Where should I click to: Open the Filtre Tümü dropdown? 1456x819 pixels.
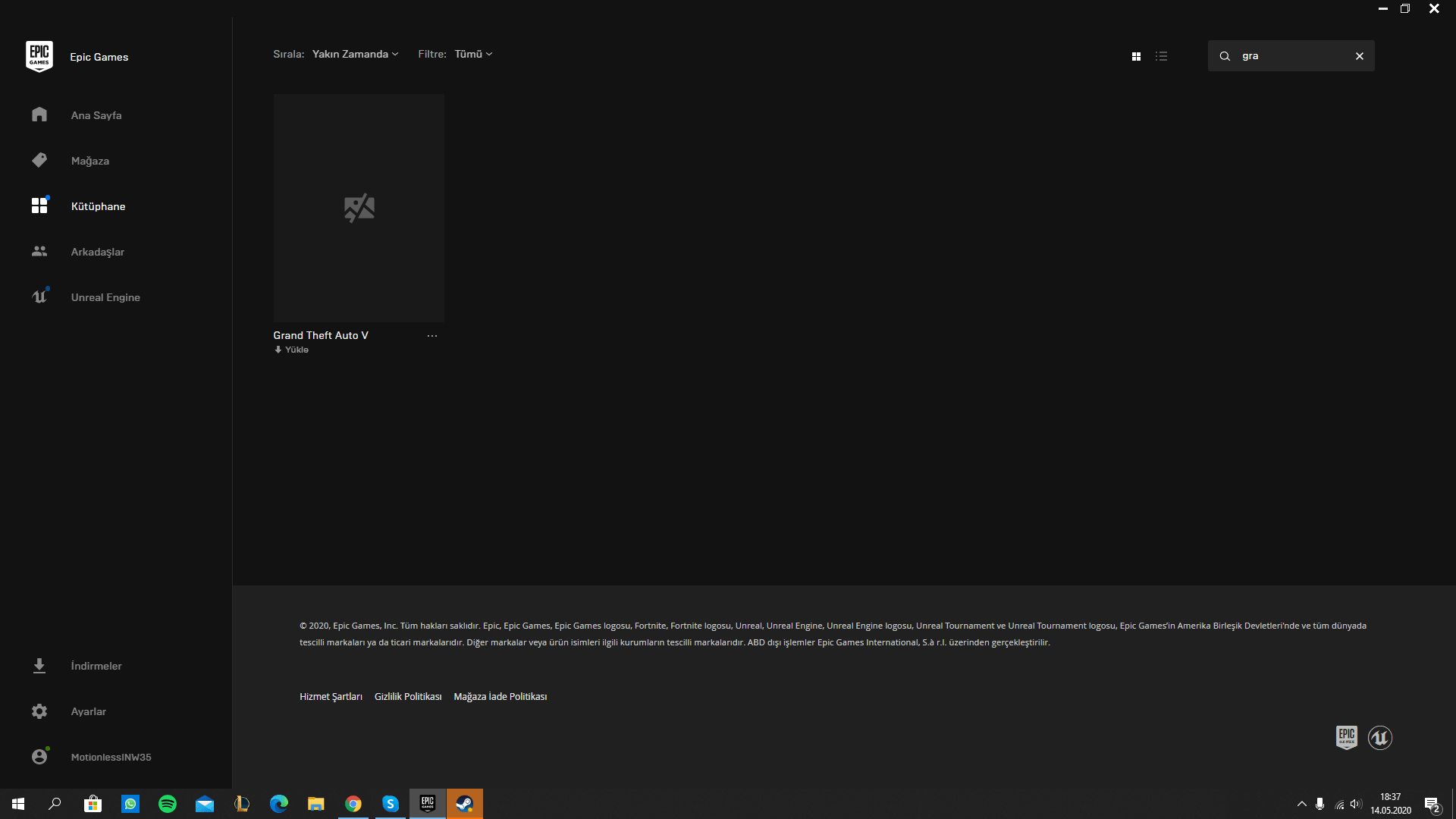coord(473,54)
